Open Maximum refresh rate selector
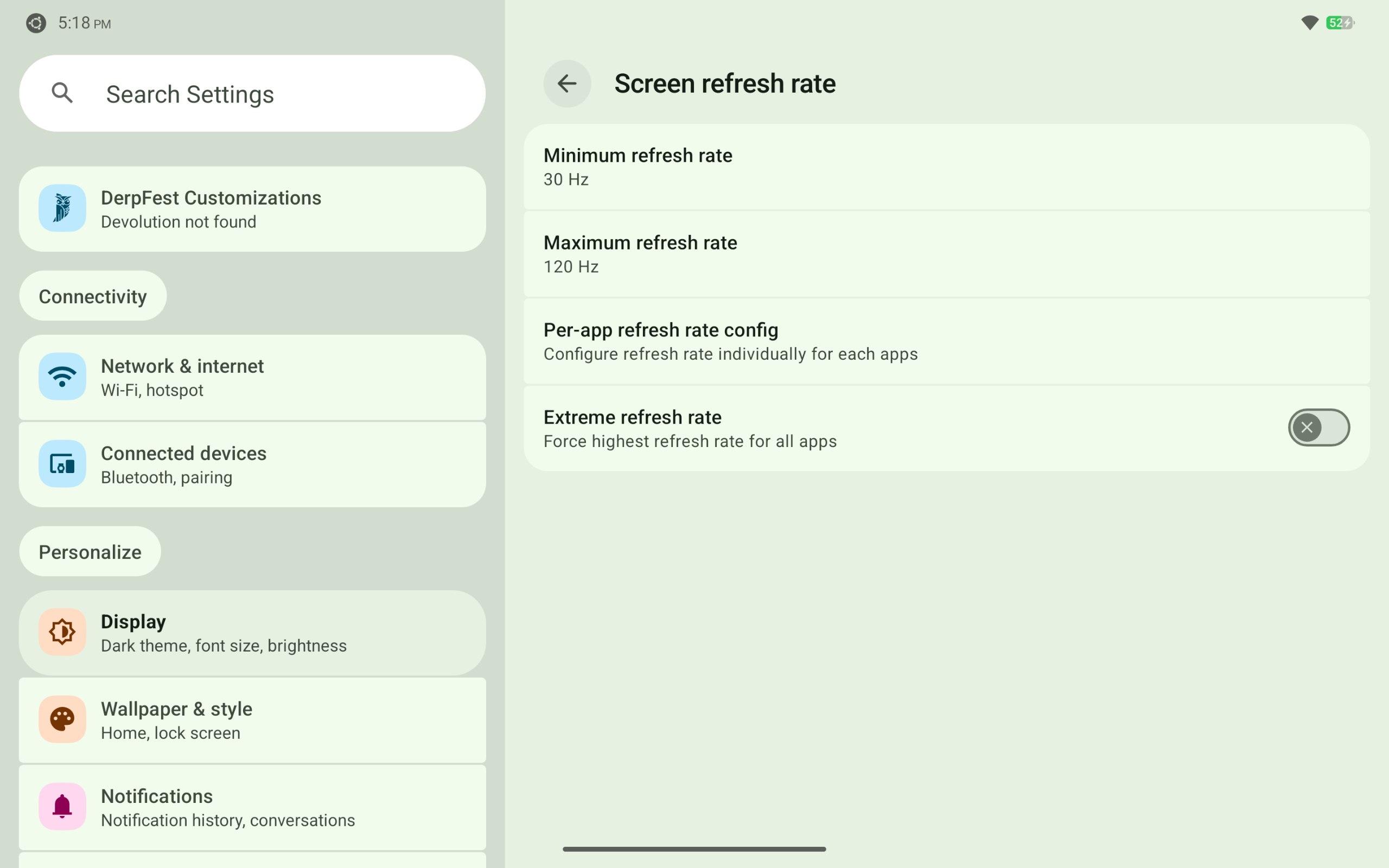The width and height of the screenshot is (1389, 868). (x=946, y=254)
